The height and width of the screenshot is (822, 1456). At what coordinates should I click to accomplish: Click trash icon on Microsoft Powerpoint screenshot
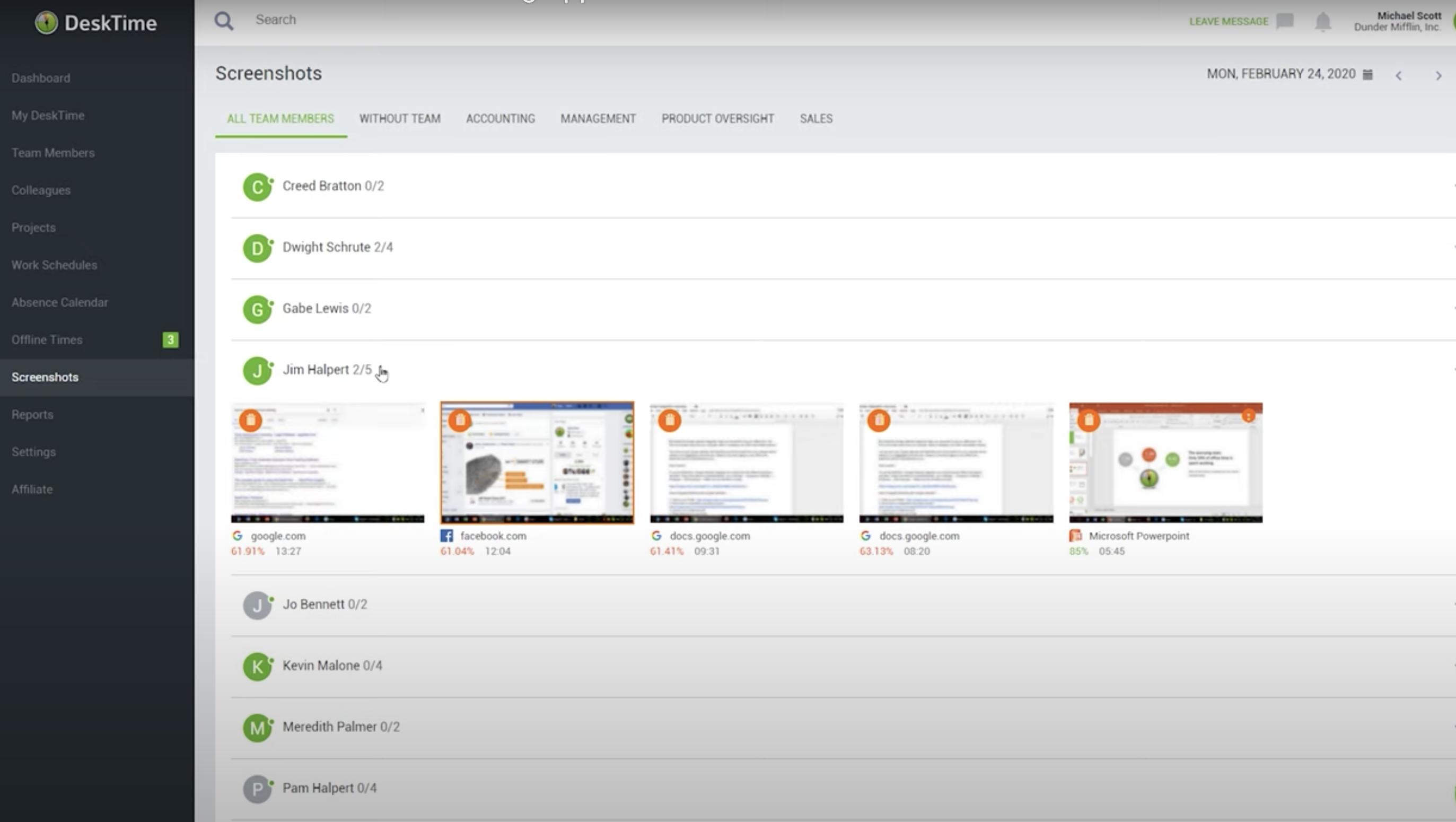point(1089,420)
